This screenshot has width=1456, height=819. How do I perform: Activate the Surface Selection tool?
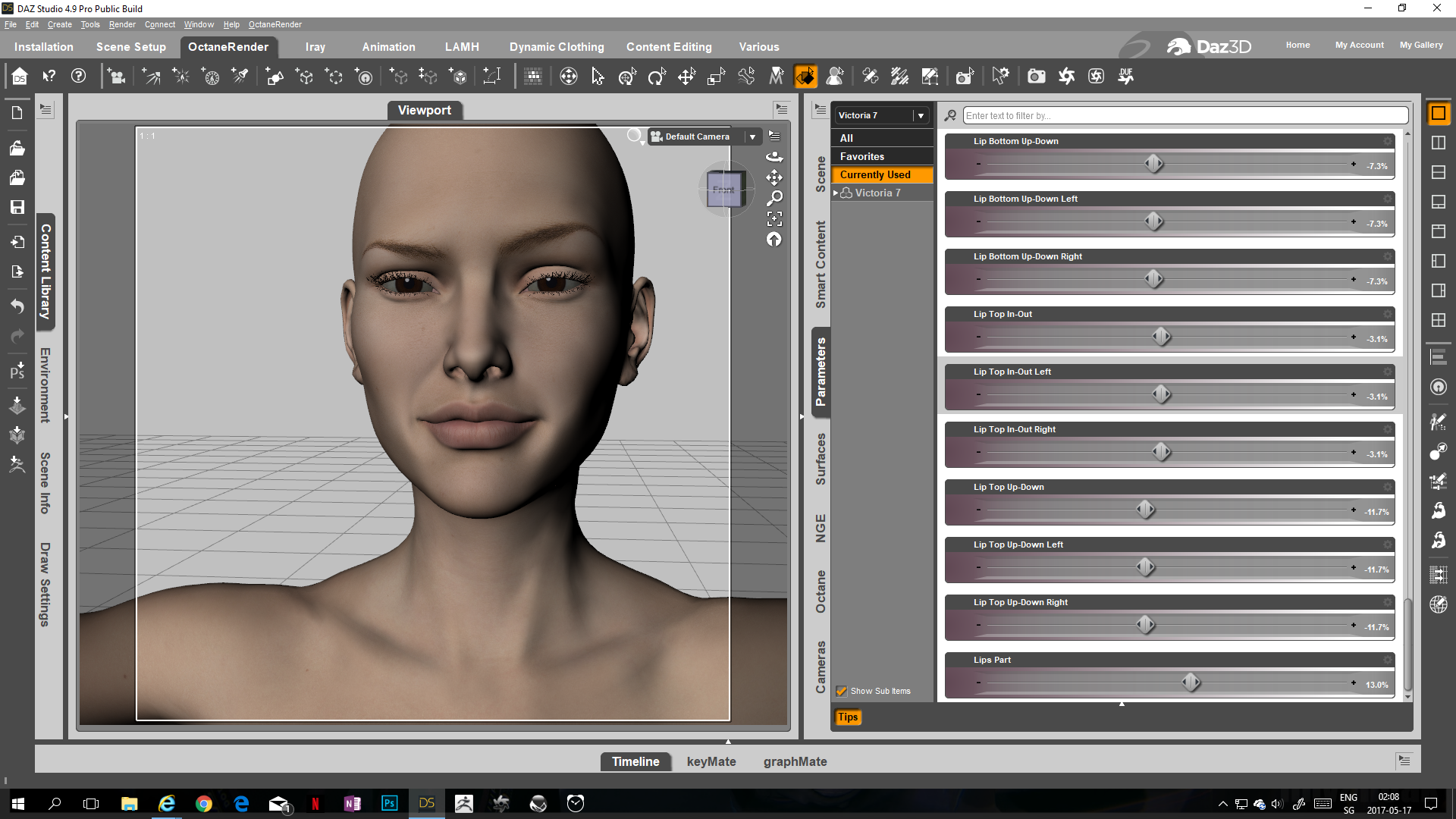[x=806, y=76]
